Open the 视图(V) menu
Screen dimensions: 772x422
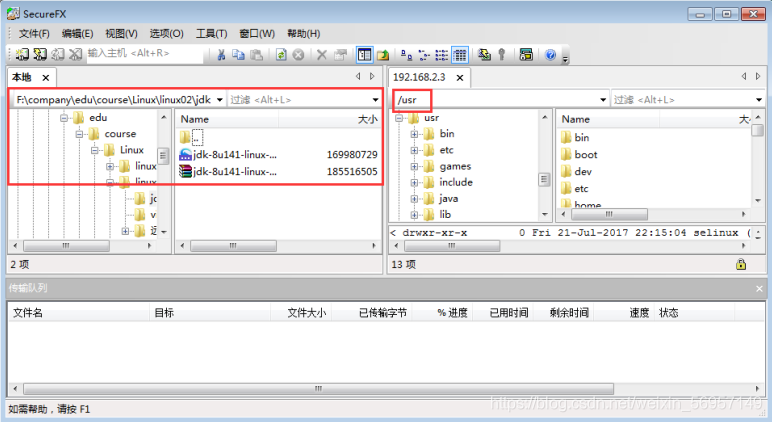tap(121, 33)
